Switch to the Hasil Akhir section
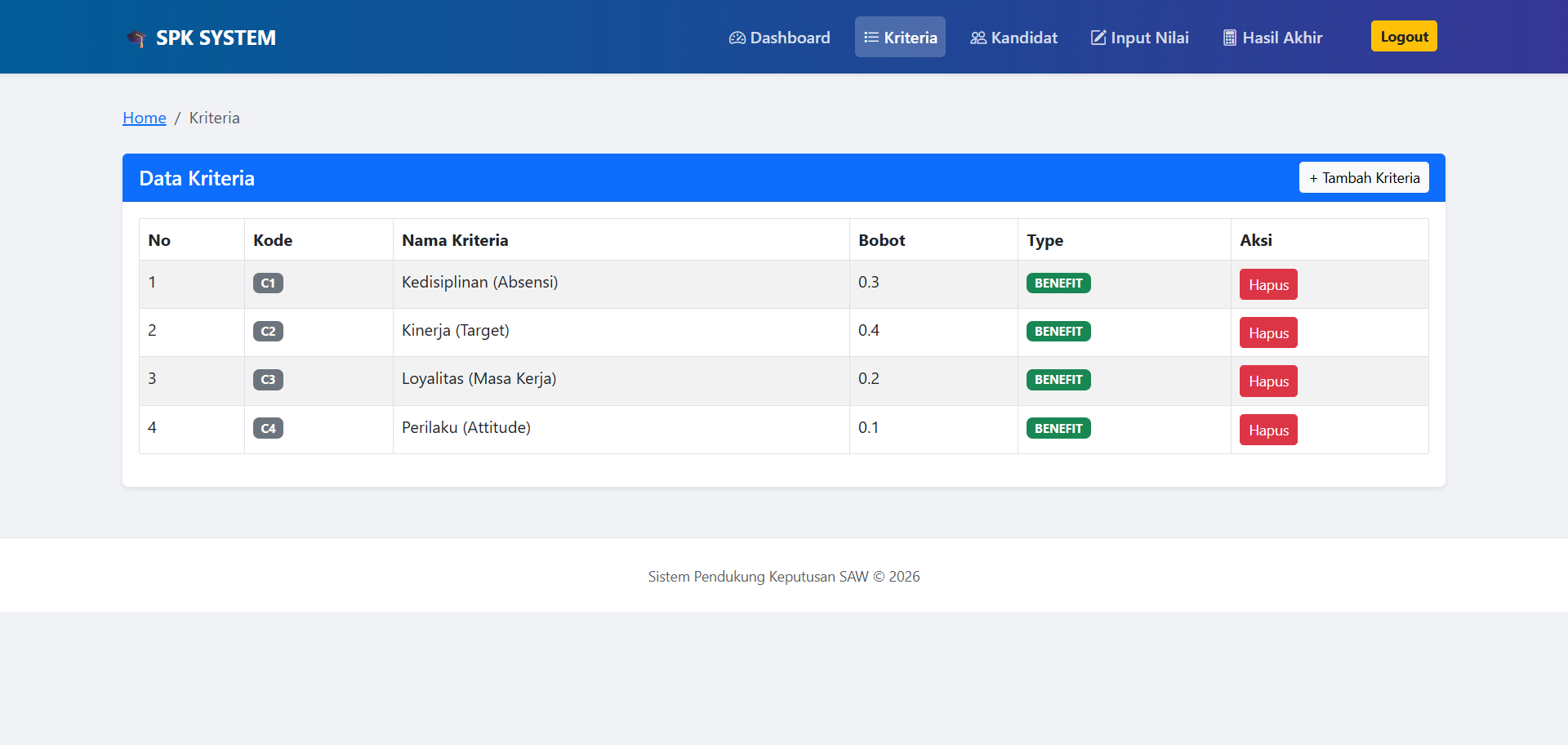This screenshot has height=745, width=1568. coord(1272,37)
